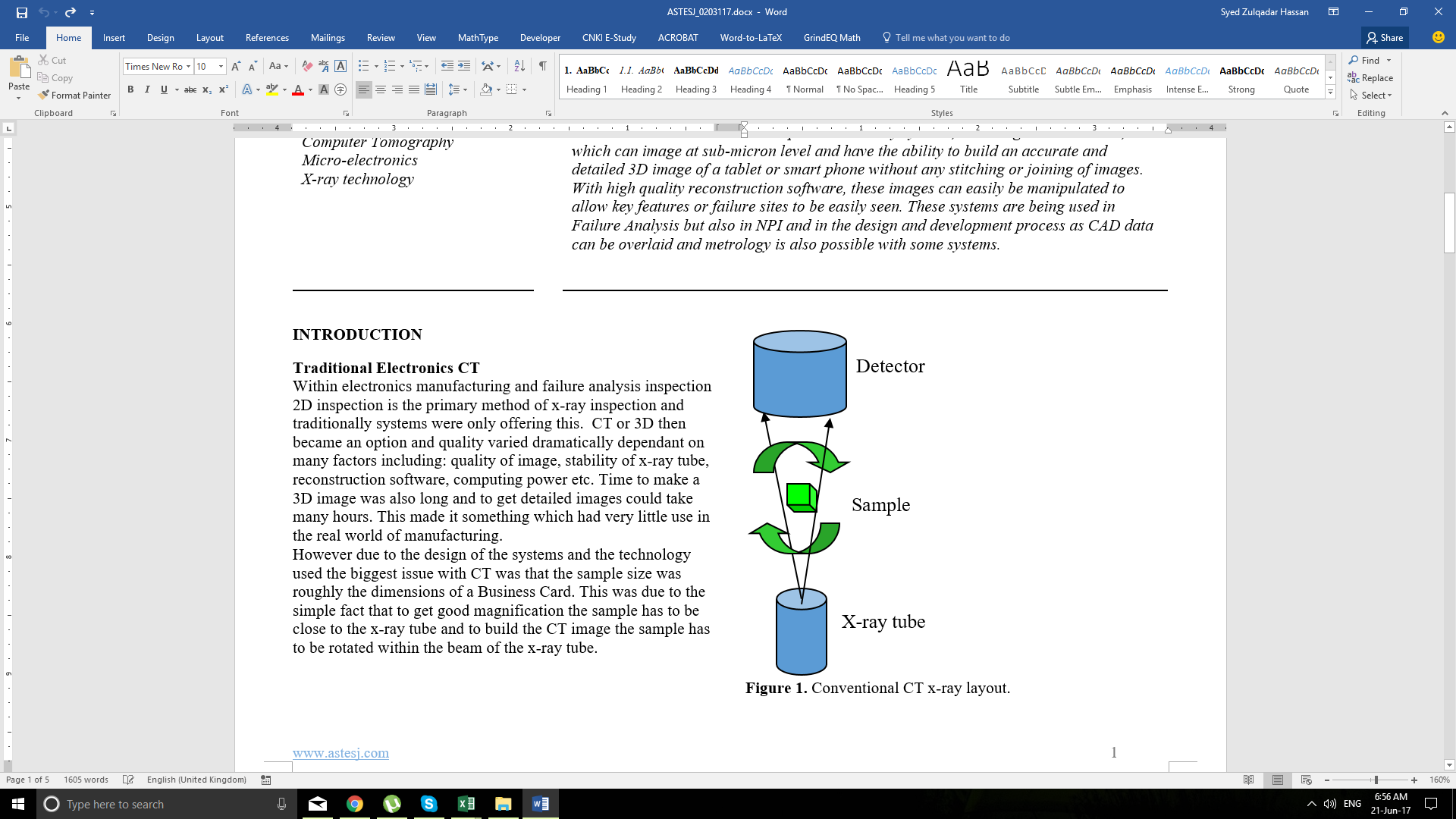Screen dimensions: 1456x819
Task: Click the Sort icon in Paragraph group
Action: [519, 66]
